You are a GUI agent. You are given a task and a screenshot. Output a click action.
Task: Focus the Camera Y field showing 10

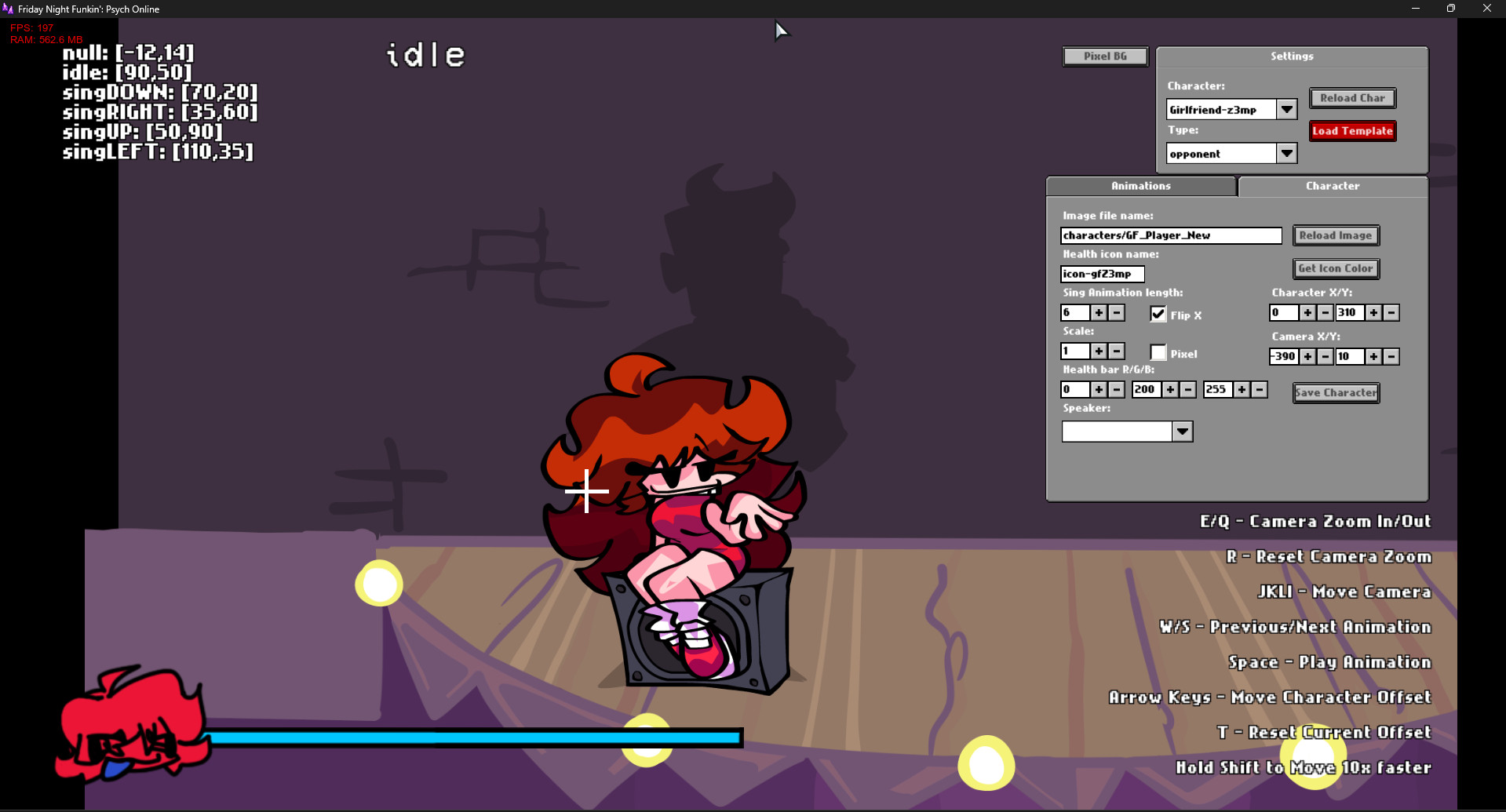click(x=1350, y=356)
